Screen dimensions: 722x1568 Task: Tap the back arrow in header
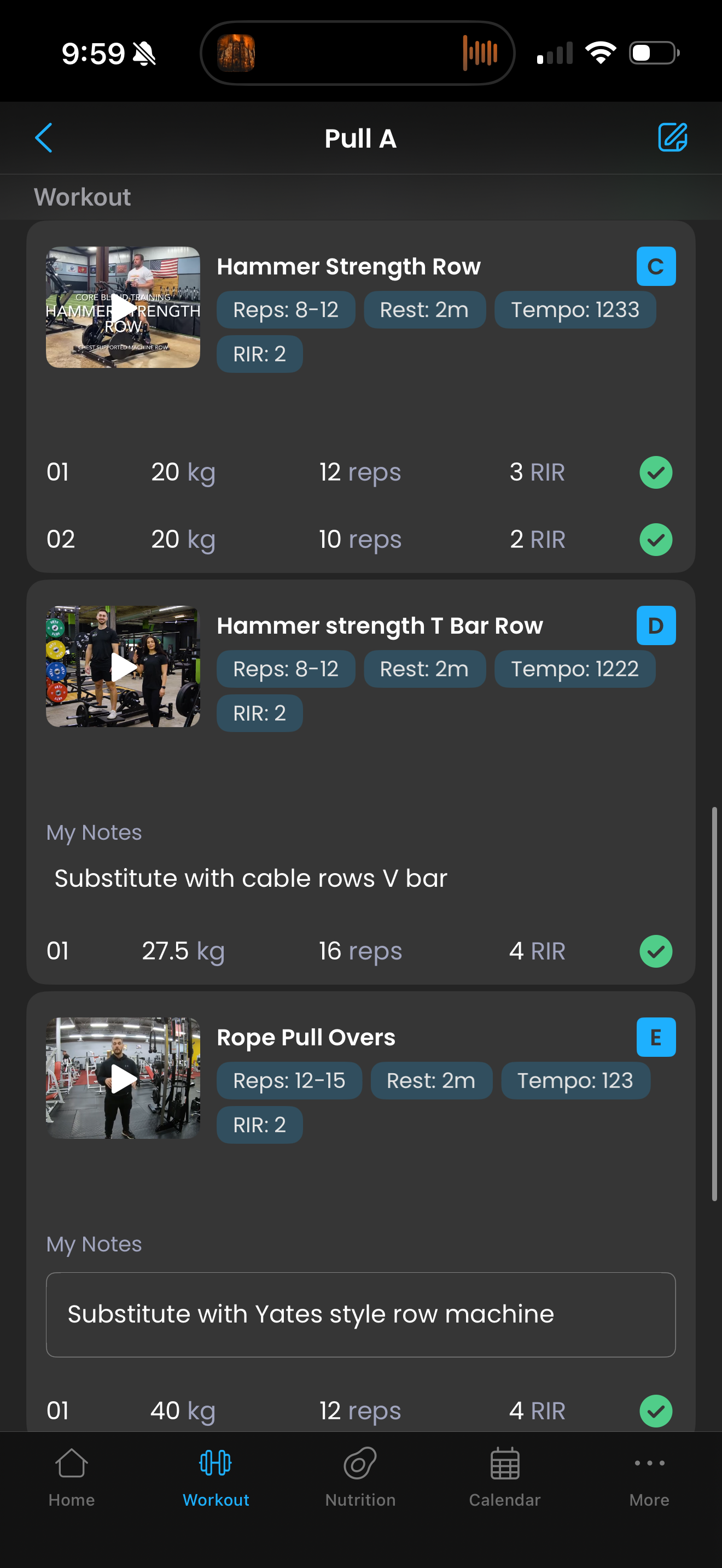coord(44,138)
